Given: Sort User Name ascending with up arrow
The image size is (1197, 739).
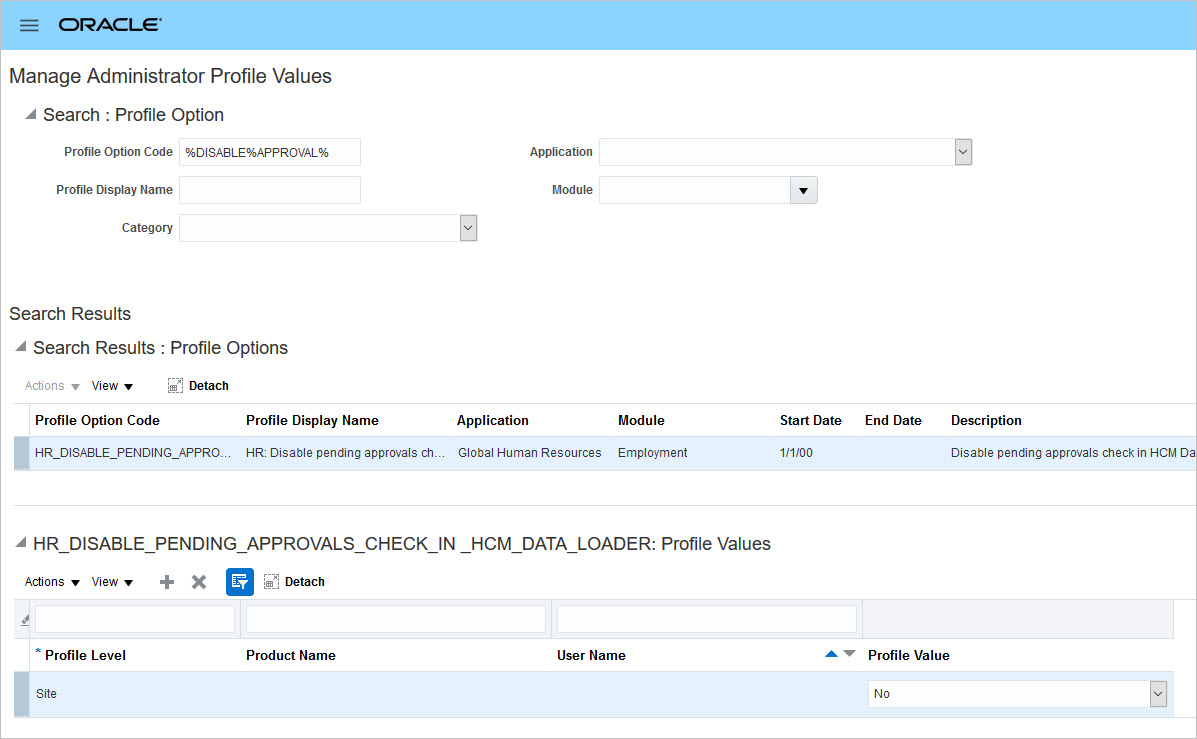Looking at the screenshot, I should click(831, 654).
